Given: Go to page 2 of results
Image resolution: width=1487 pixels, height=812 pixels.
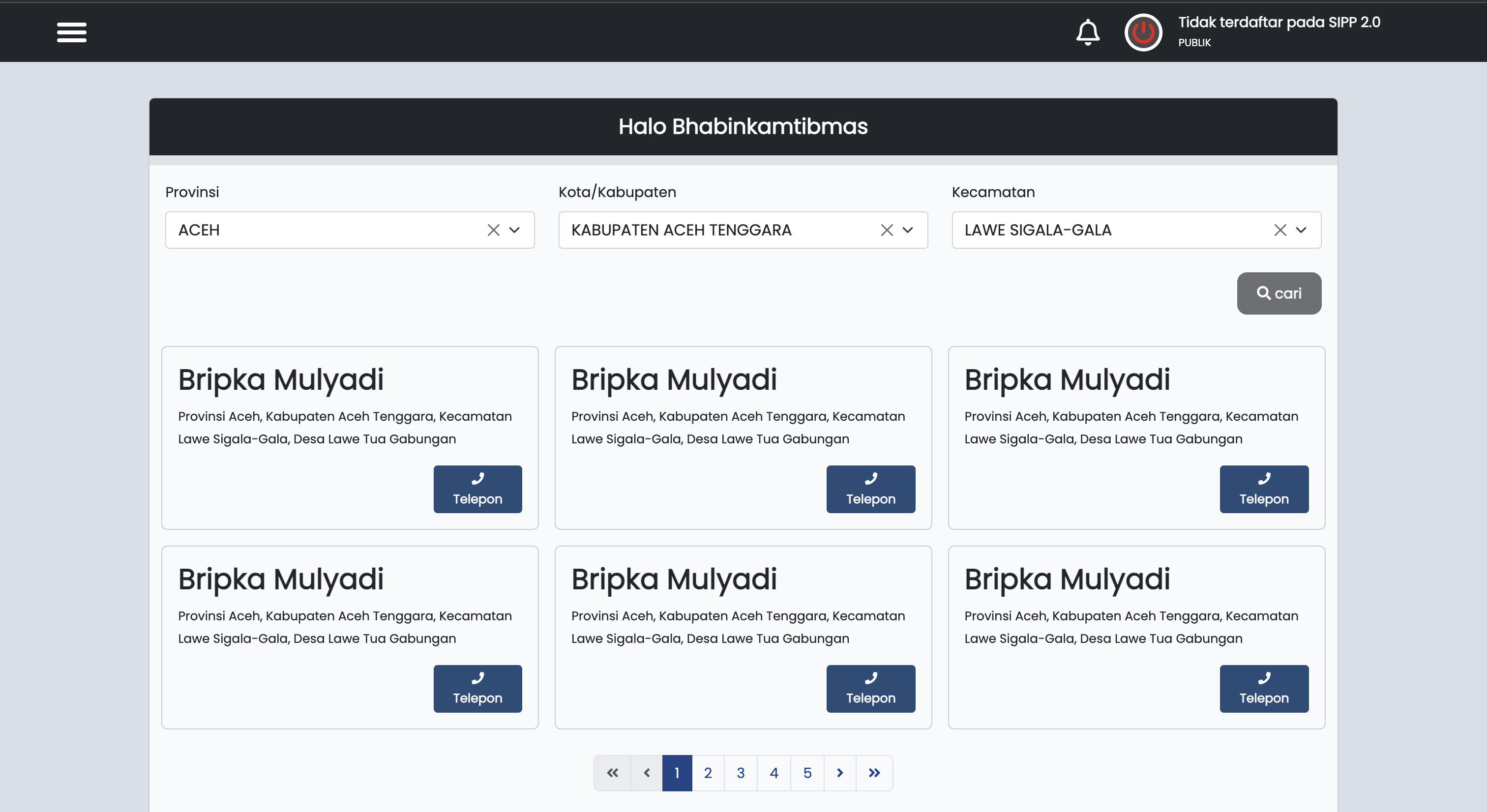Looking at the screenshot, I should point(708,773).
